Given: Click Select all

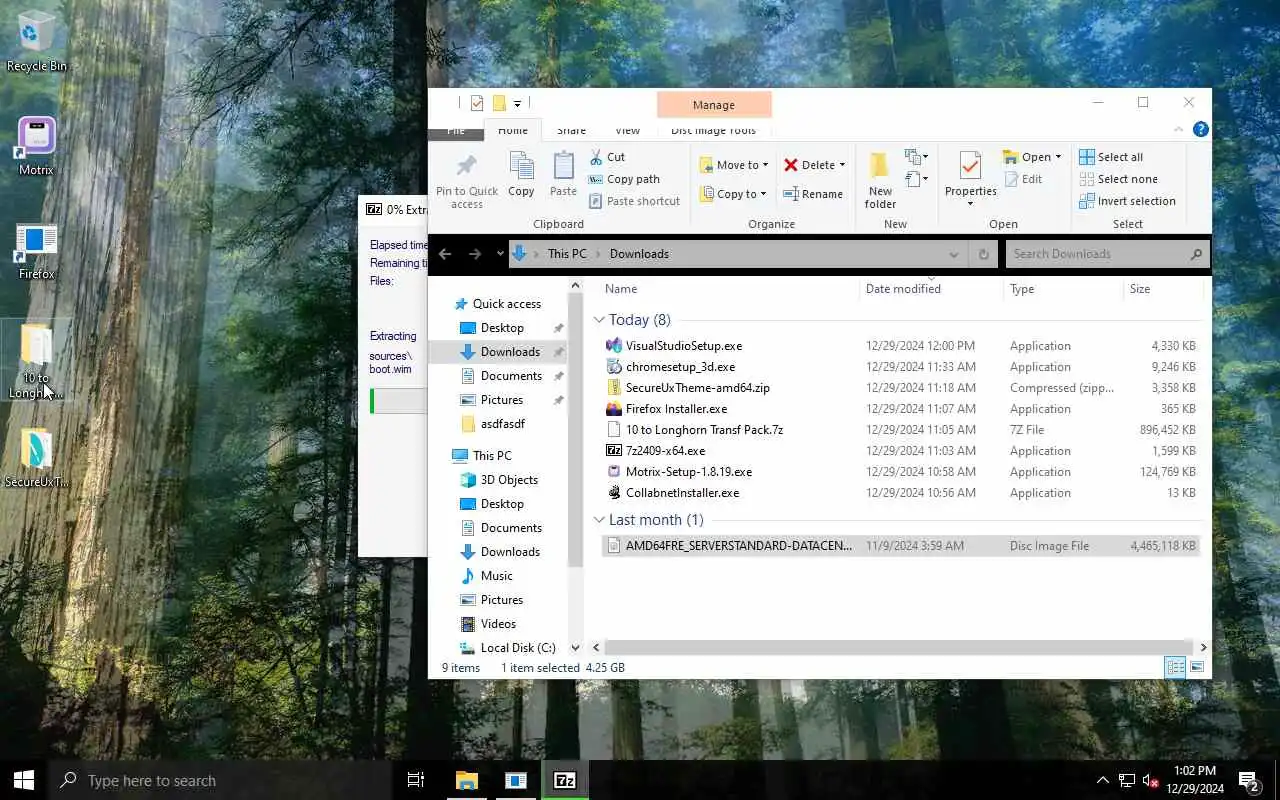Looking at the screenshot, I should coord(1111,157).
